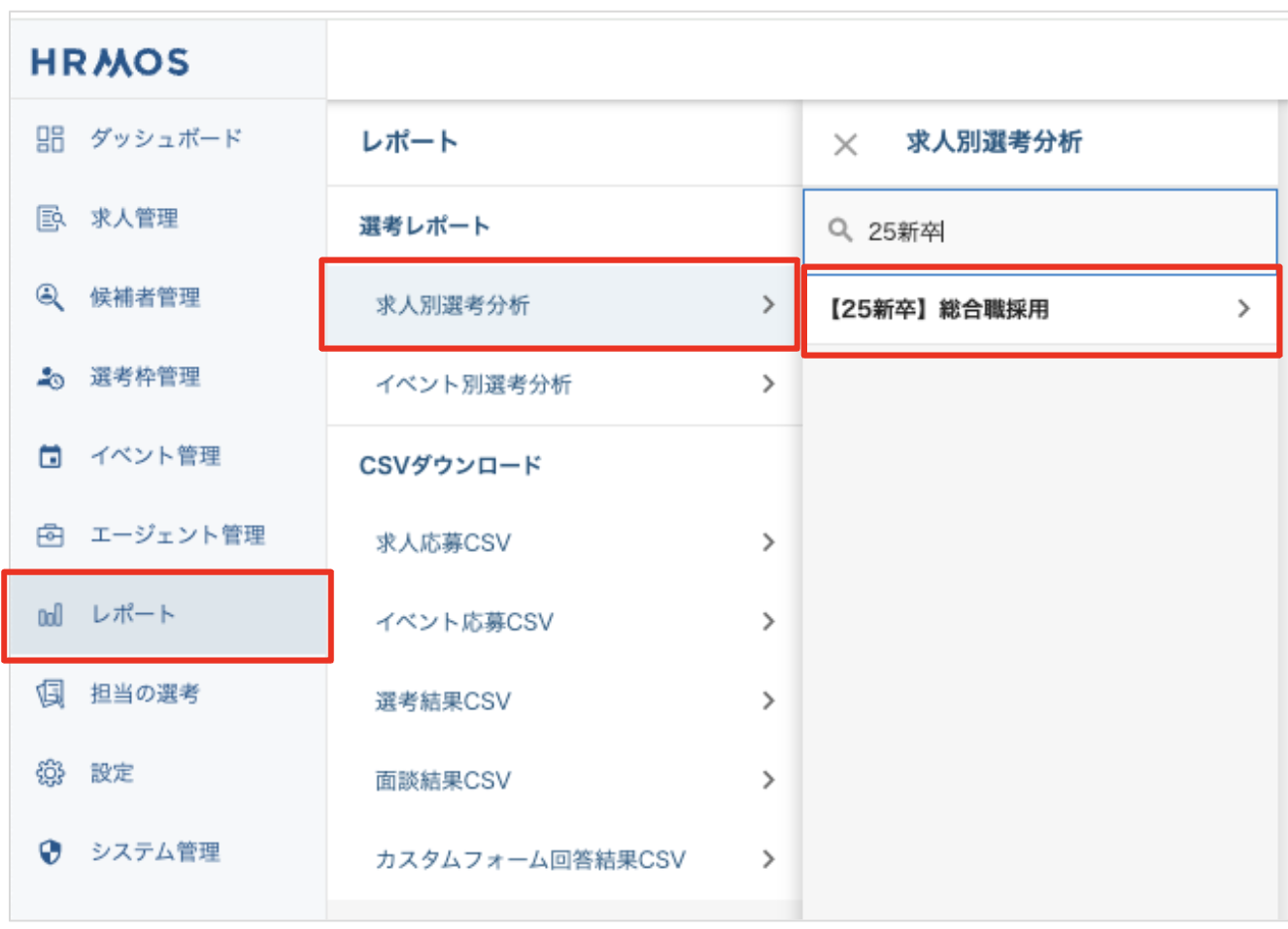Open カスタムフォーム回答結果CSV entry
This screenshot has width=1288, height=929.
coord(530,860)
